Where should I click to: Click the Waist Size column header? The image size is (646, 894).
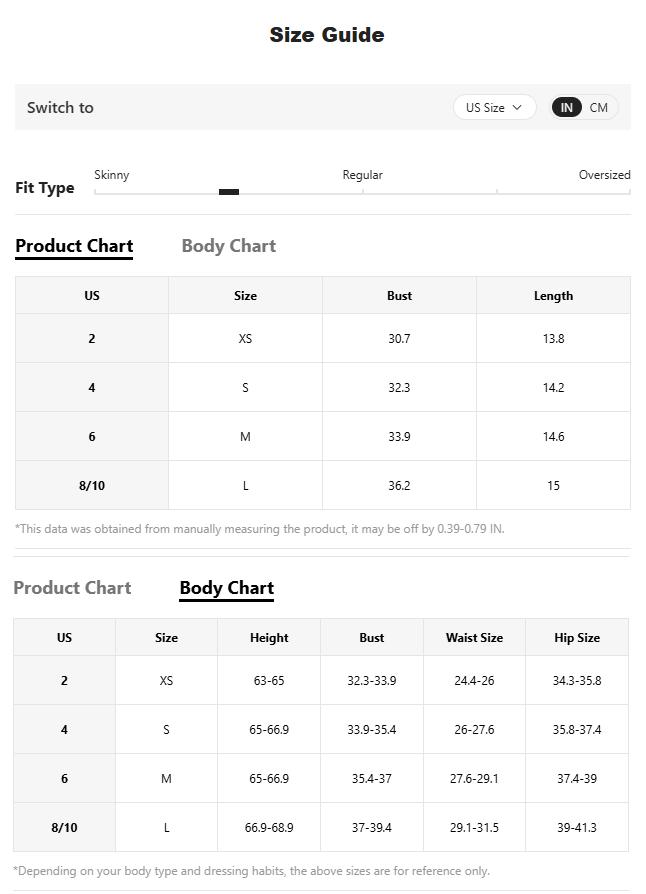pyautogui.click(x=474, y=637)
